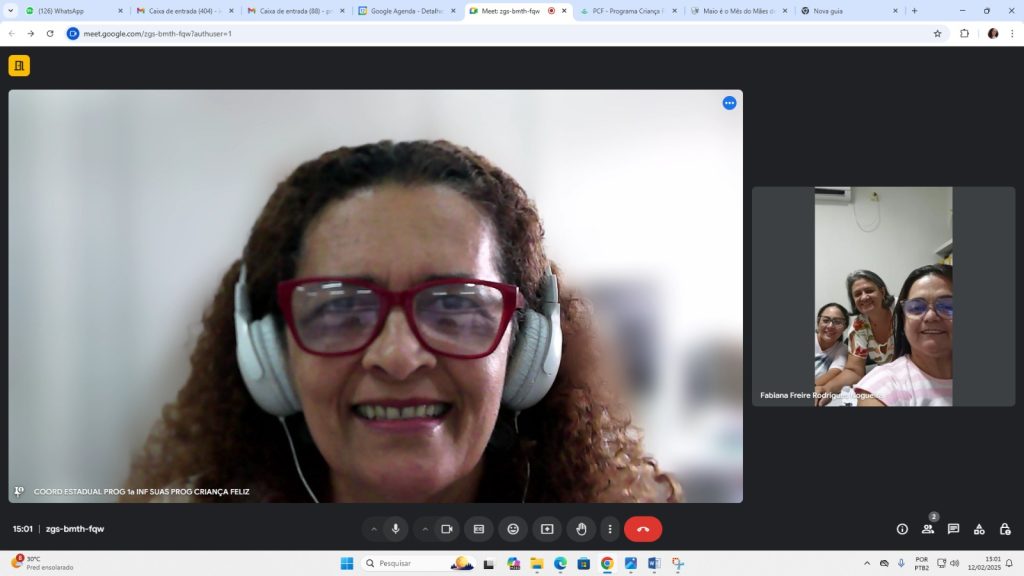Turn off the camera
This screenshot has width=1024, height=576.
[447, 529]
